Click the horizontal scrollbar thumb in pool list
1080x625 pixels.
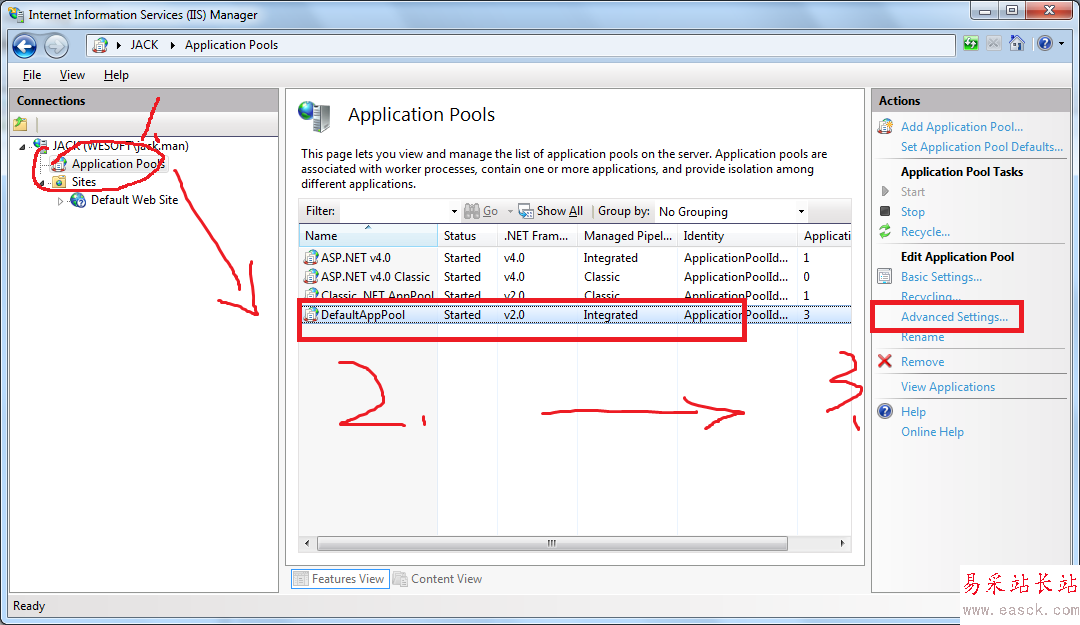(552, 543)
